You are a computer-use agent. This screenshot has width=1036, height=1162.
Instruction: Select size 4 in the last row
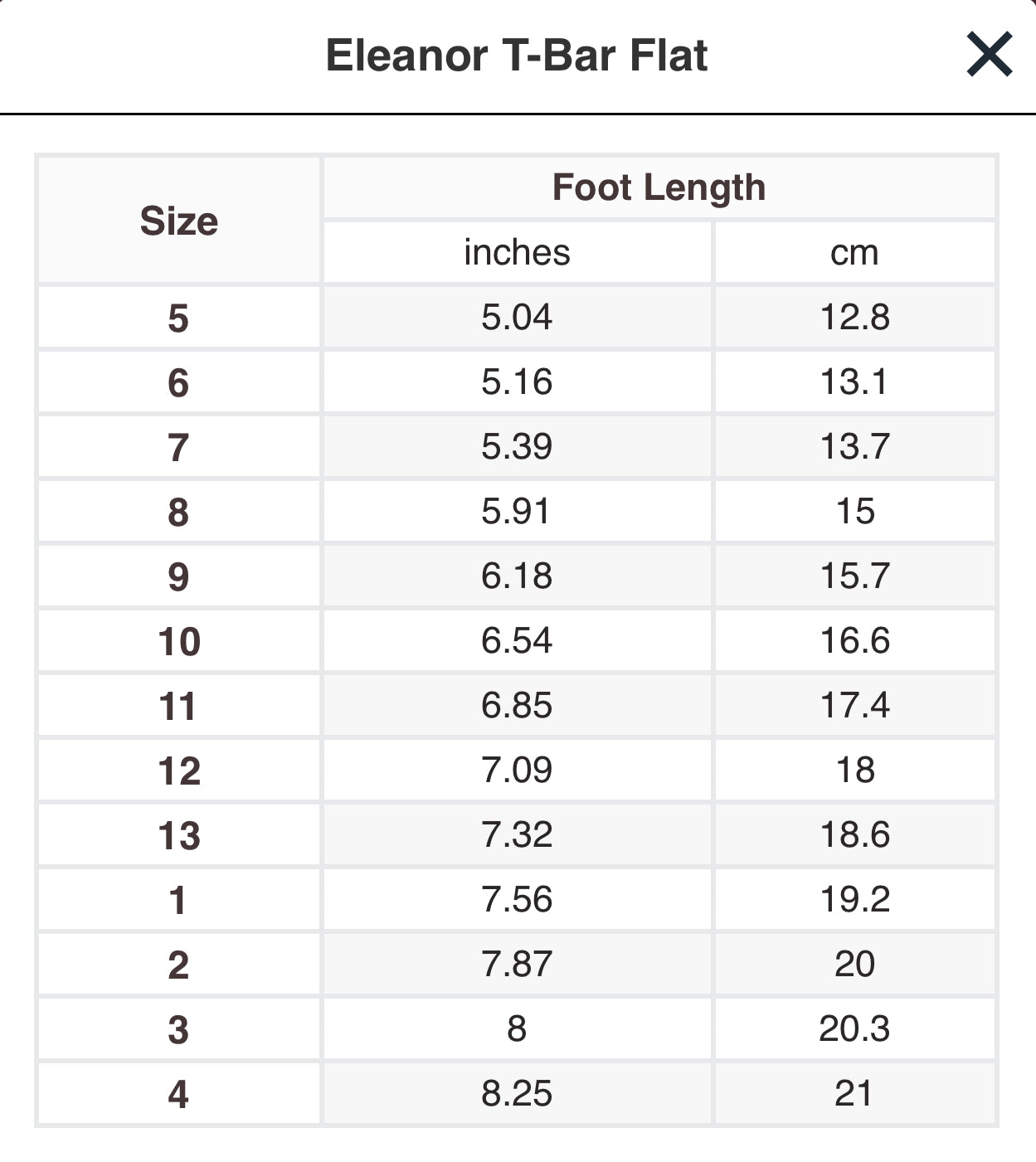tap(178, 1094)
